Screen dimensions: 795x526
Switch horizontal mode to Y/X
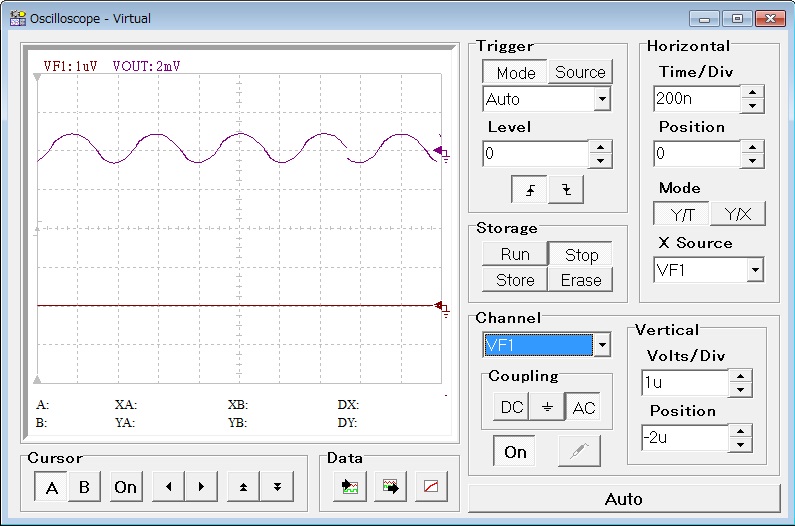pos(738,214)
